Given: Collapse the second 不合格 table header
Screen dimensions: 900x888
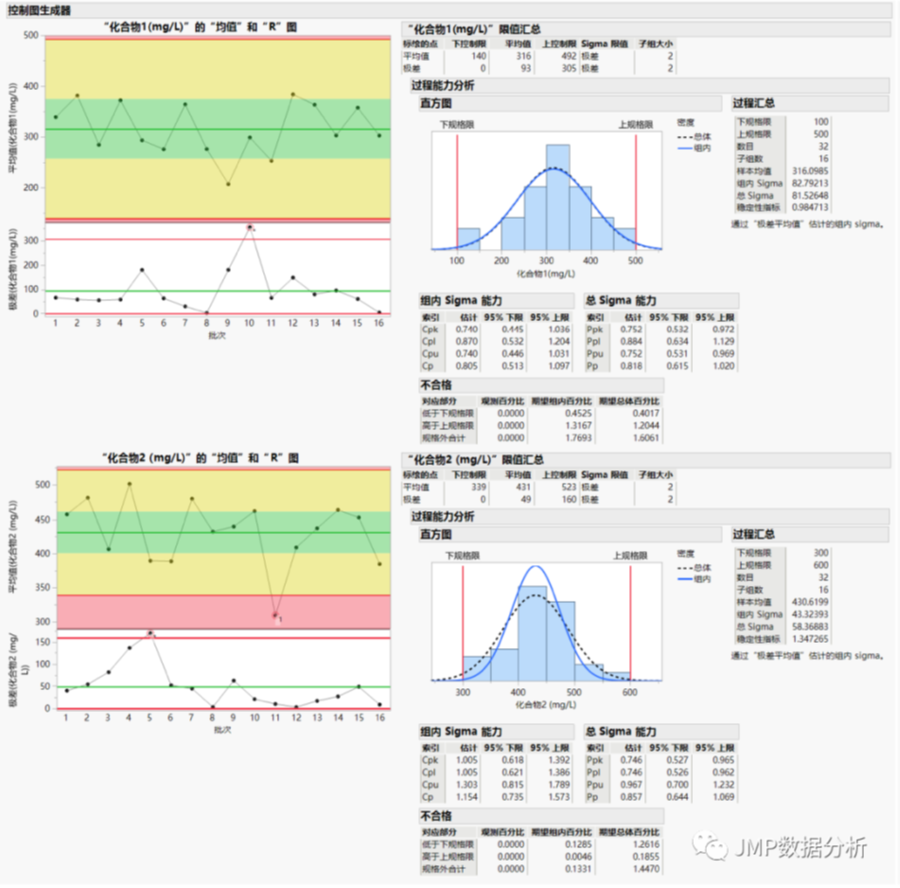Looking at the screenshot, I should pos(541,816).
